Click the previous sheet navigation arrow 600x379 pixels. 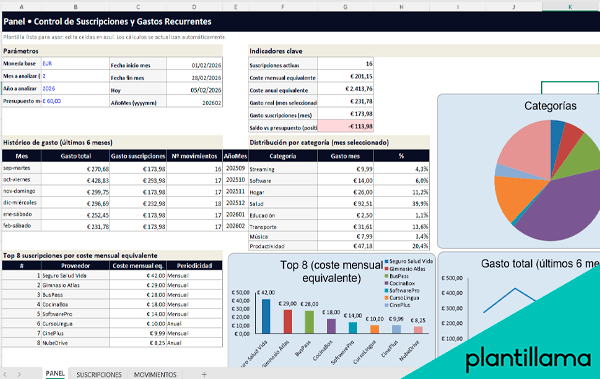point(5,374)
